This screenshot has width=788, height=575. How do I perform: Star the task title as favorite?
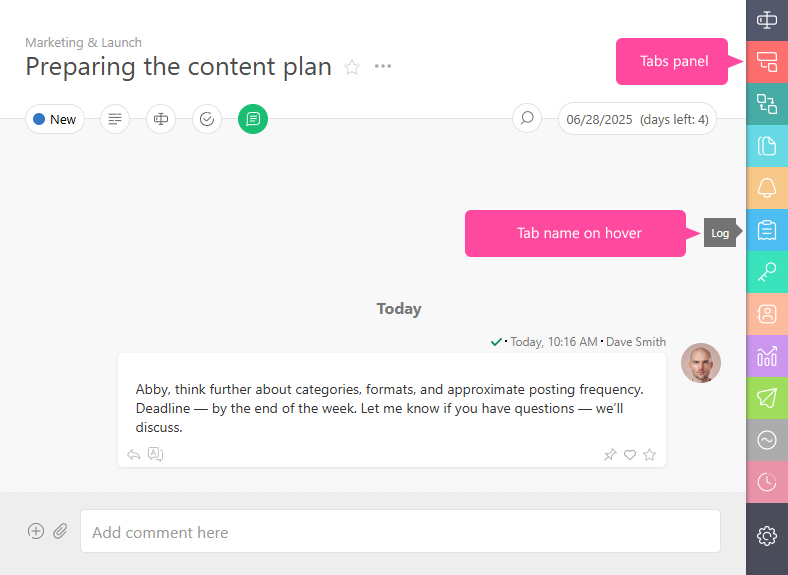[x=352, y=67]
